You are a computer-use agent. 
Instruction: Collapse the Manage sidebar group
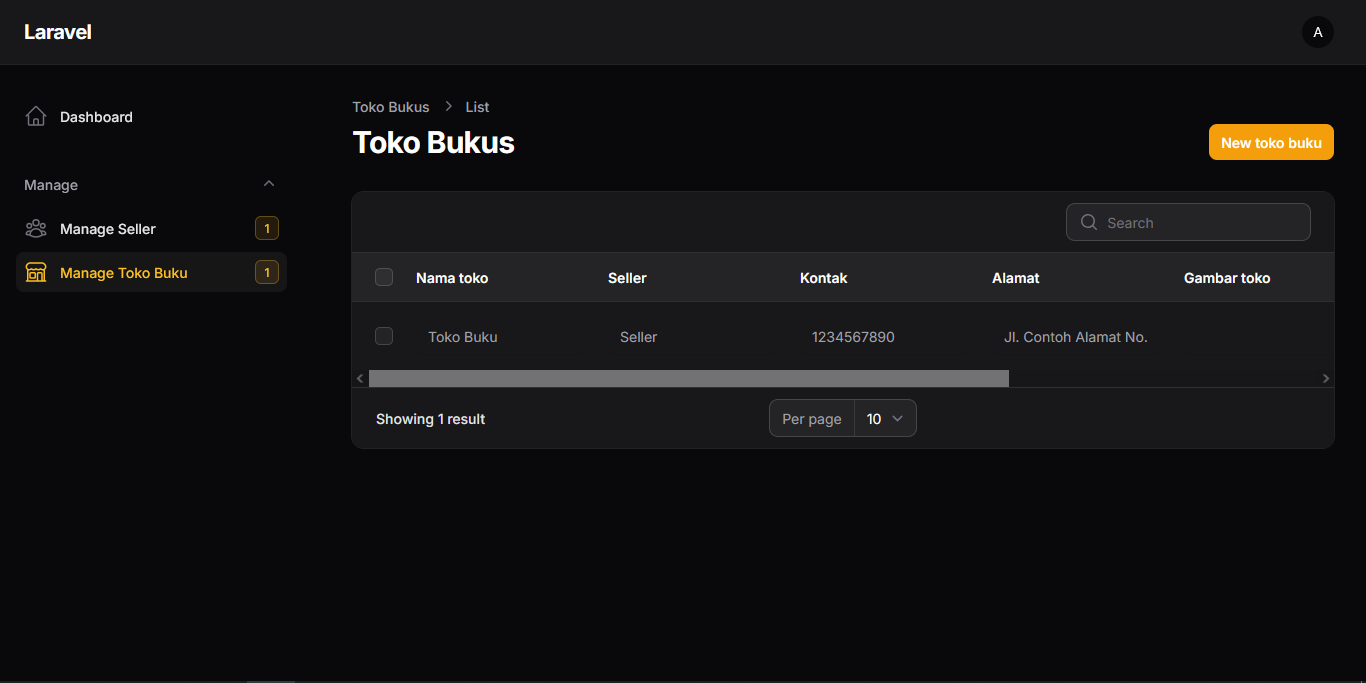click(268, 184)
